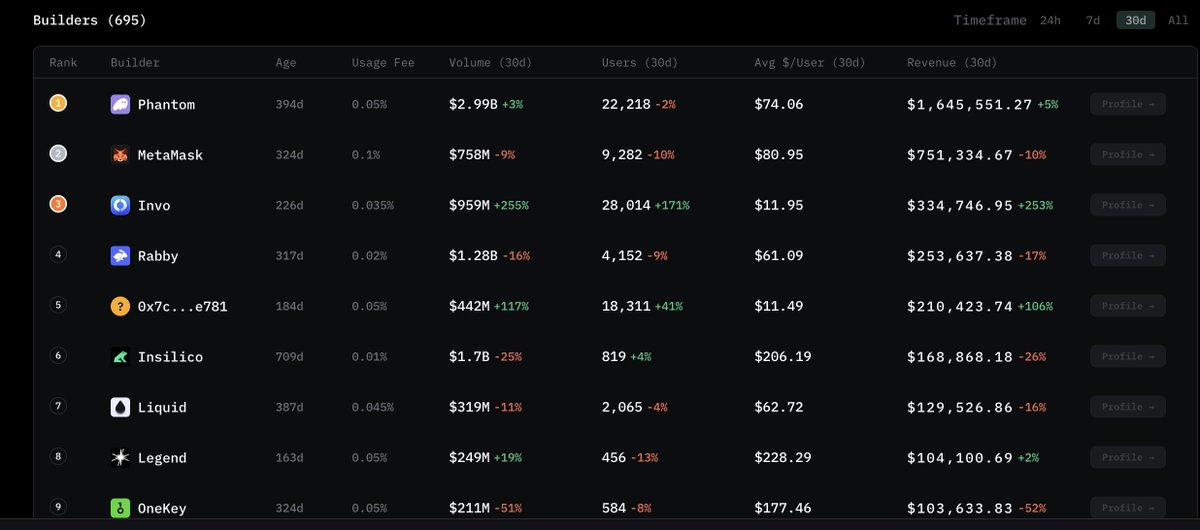Click the OneKey green icon
The image size is (1200, 530).
pyautogui.click(x=120, y=508)
